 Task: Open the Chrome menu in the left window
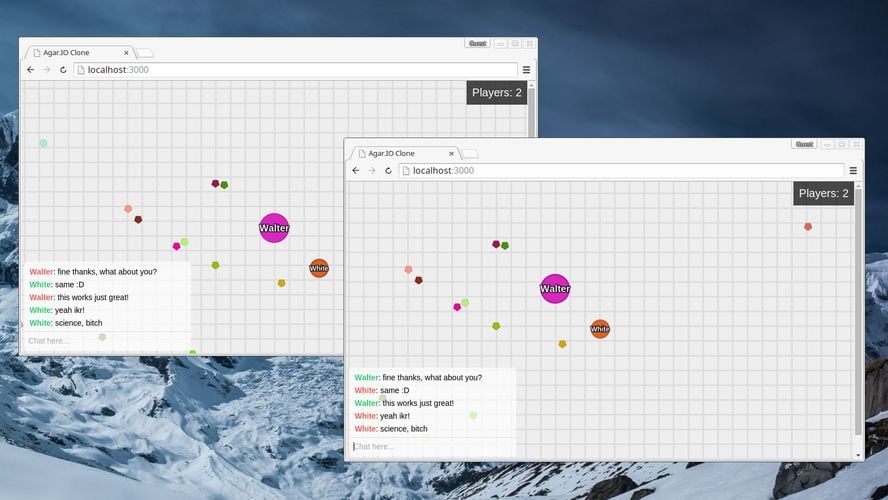(526, 70)
